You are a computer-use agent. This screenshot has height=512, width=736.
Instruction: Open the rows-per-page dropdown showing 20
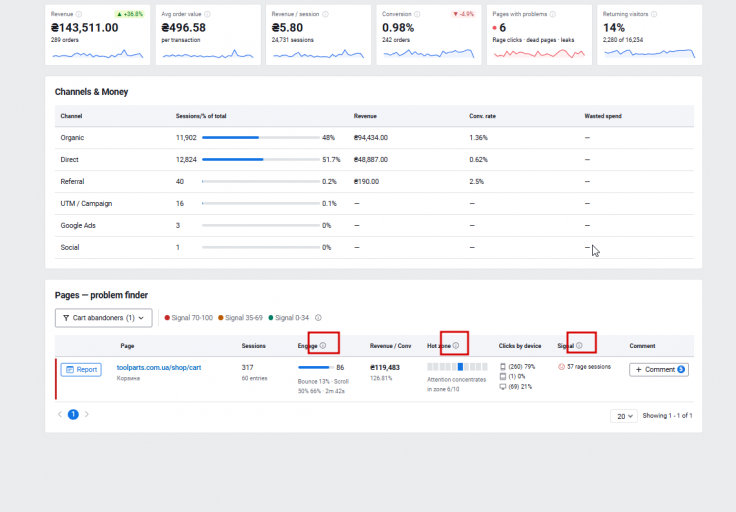click(x=624, y=416)
